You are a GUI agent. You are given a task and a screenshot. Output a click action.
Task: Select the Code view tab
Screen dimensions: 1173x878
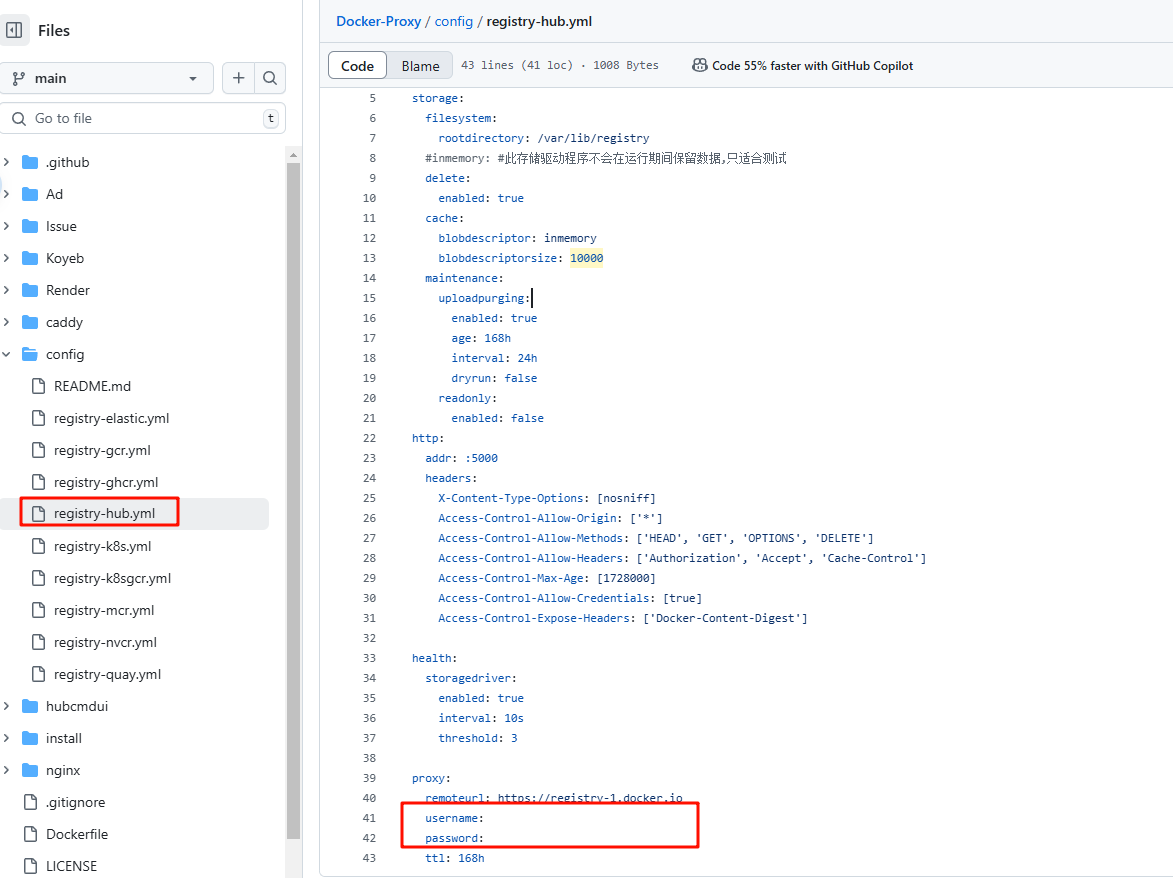[357, 66]
